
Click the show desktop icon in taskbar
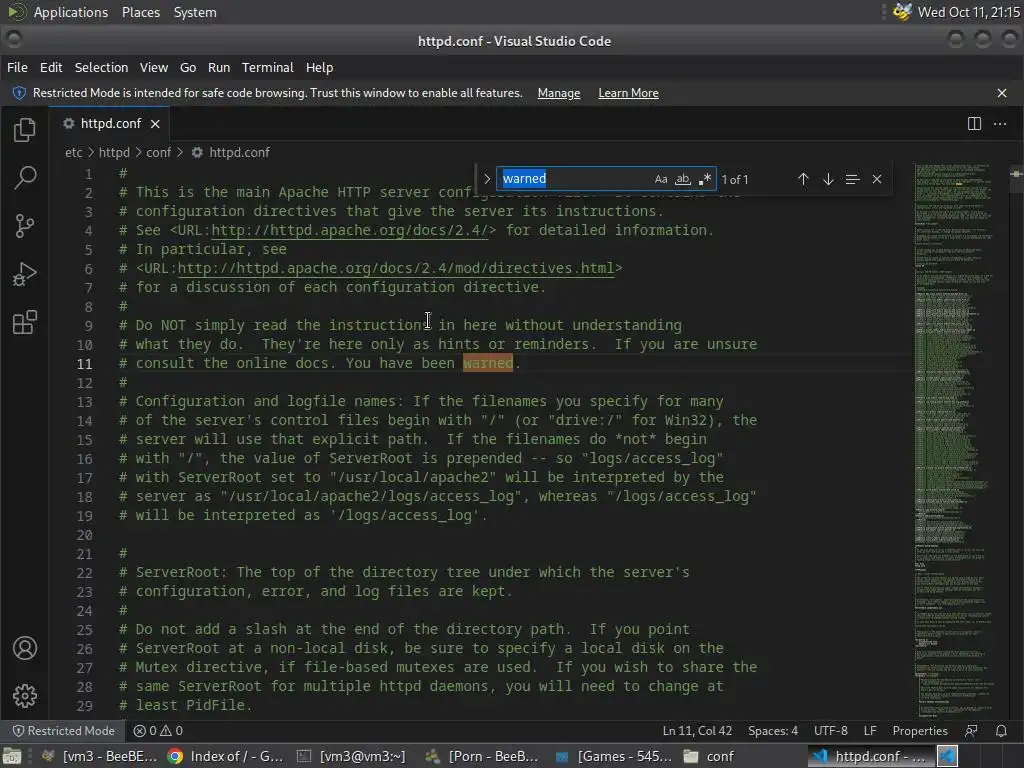click(12, 756)
